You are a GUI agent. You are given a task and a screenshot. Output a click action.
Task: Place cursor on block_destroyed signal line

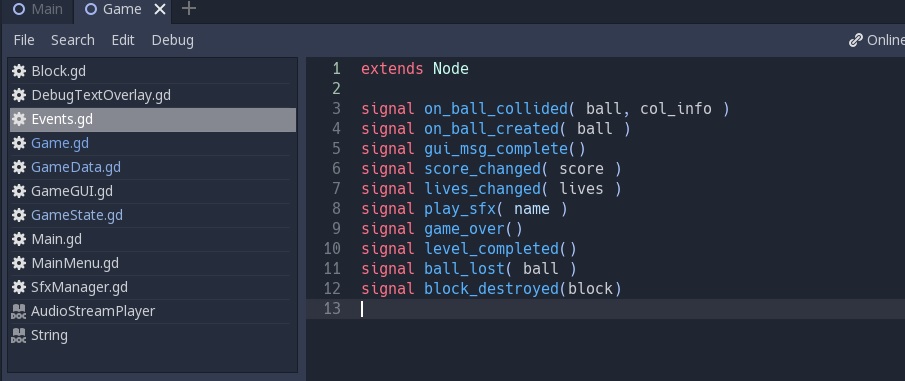click(491, 289)
